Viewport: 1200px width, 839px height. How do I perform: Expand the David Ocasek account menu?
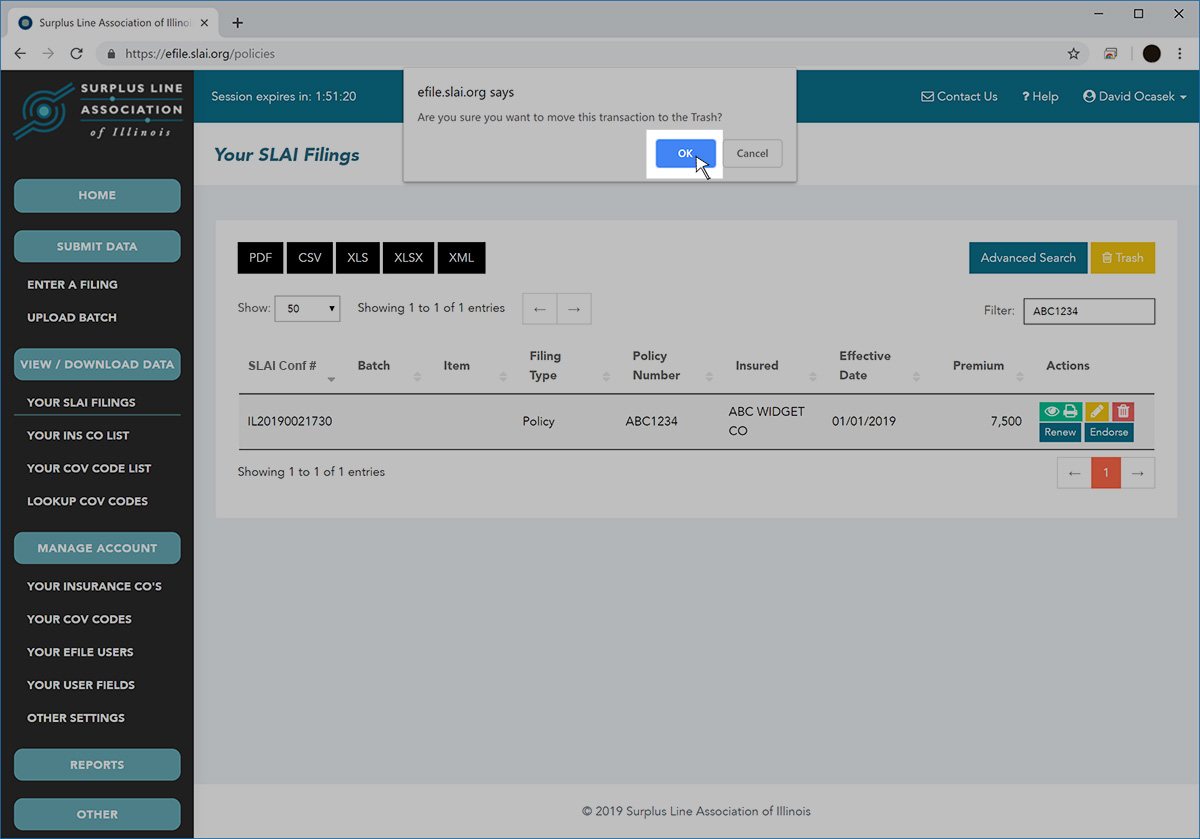(x=1135, y=96)
